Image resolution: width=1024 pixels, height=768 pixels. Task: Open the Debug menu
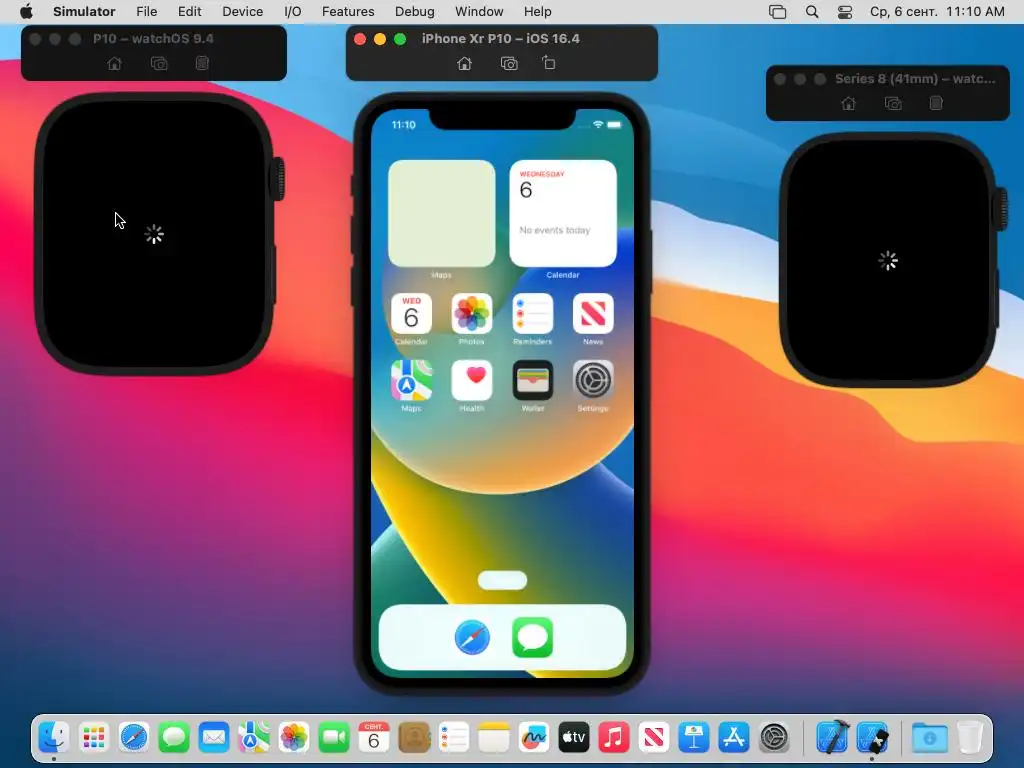point(415,12)
